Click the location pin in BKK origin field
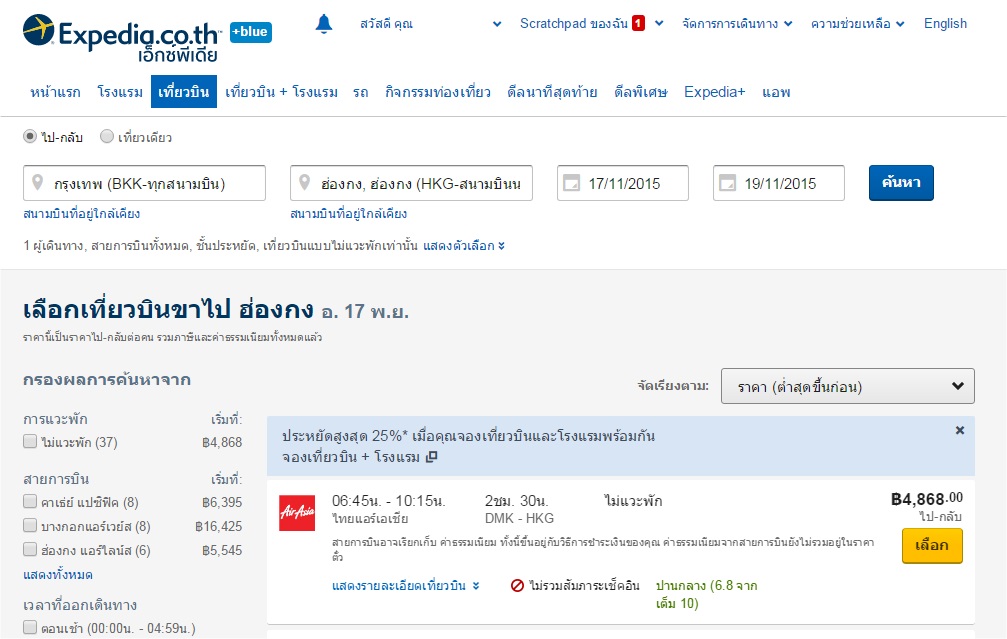This screenshot has width=1007, height=639. pyautogui.click(x=38, y=183)
